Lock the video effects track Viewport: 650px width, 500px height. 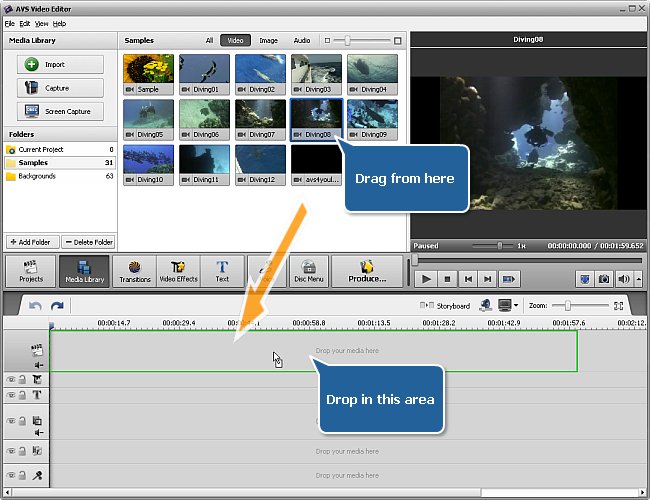tap(23, 379)
